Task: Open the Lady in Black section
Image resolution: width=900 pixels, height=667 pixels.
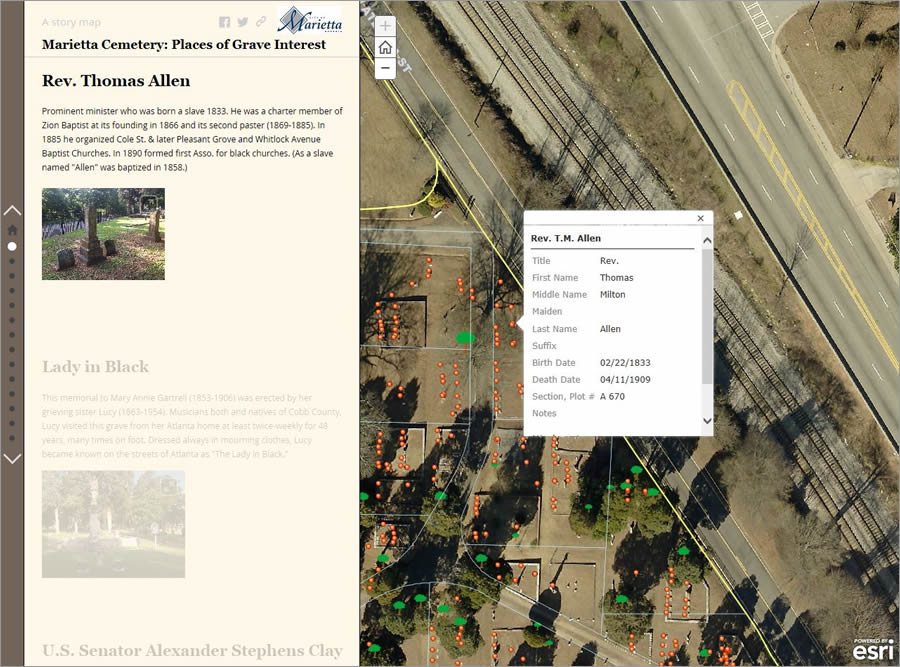Action: [x=95, y=366]
